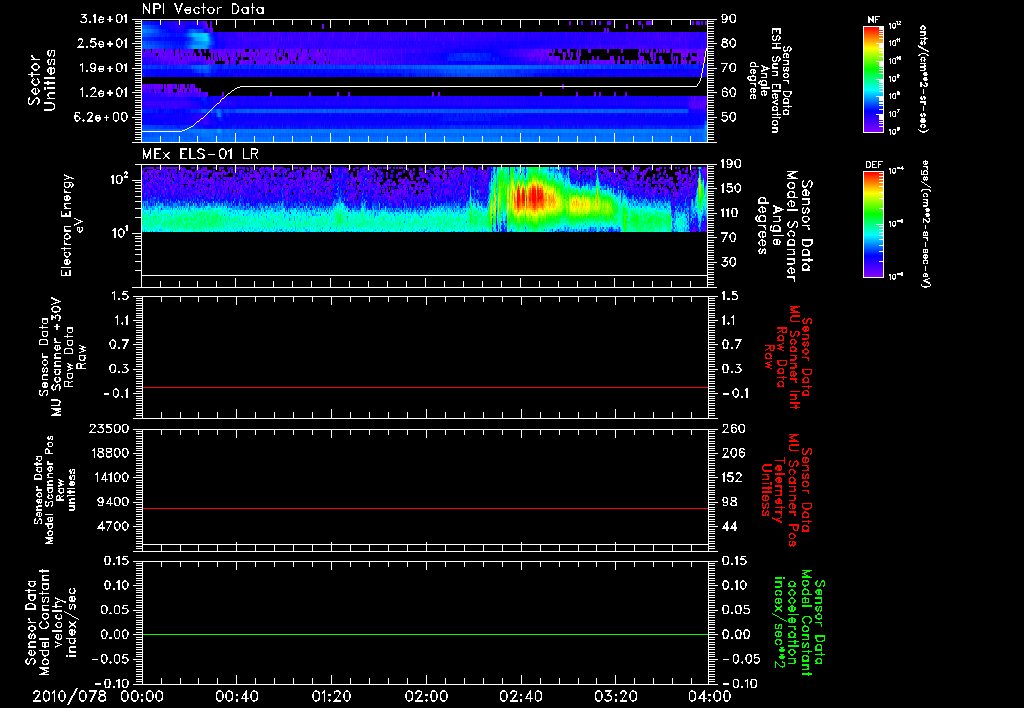1024x708 pixels.
Task: Click the '03:20' time axis label
Action: (x=615, y=696)
